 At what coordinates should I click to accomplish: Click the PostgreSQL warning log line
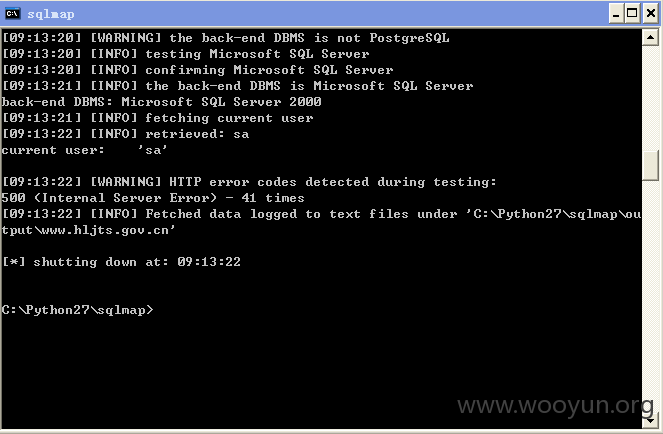coord(225,38)
